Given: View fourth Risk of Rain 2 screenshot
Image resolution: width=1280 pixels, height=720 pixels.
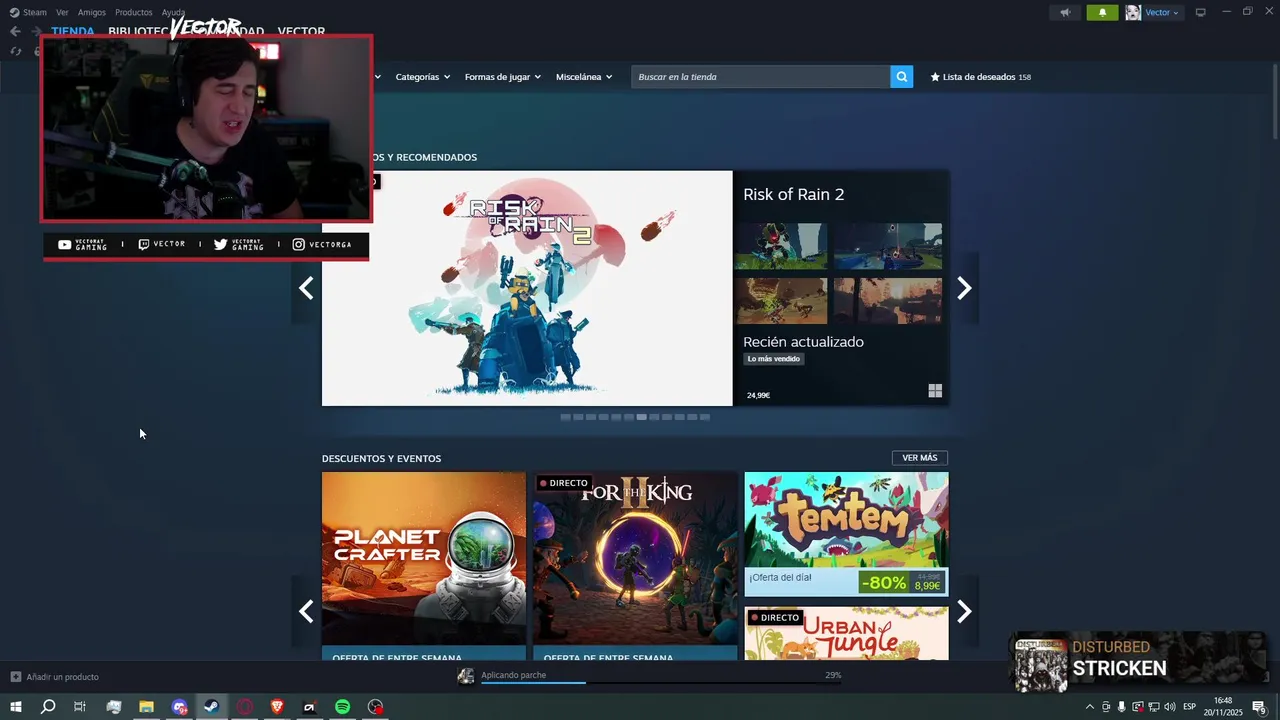Looking at the screenshot, I should pyautogui.click(x=888, y=301).
